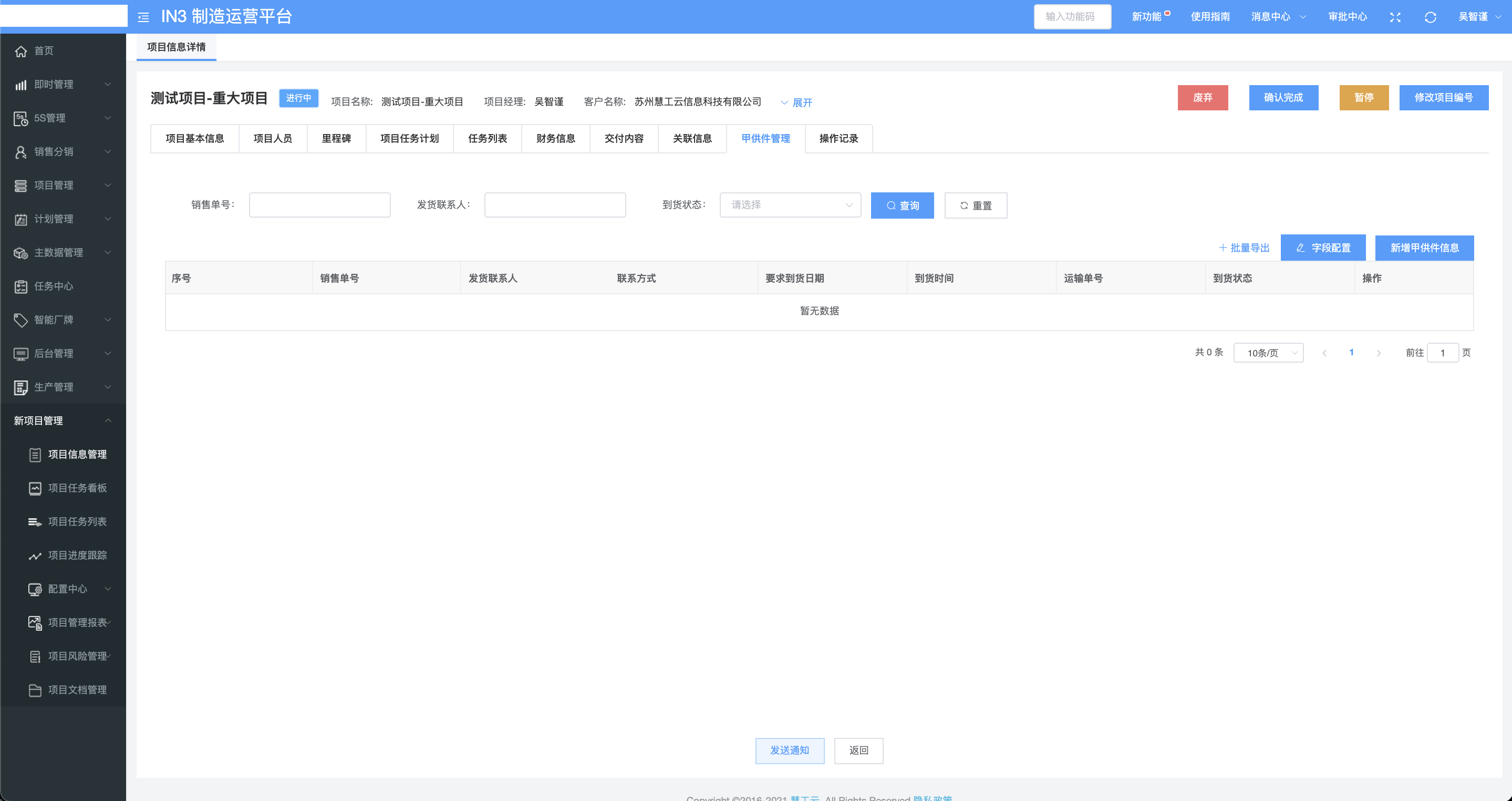This screenshot has height=801, width=1512.
Task: Click the red 废弃 button
Action: point(1202,97)
